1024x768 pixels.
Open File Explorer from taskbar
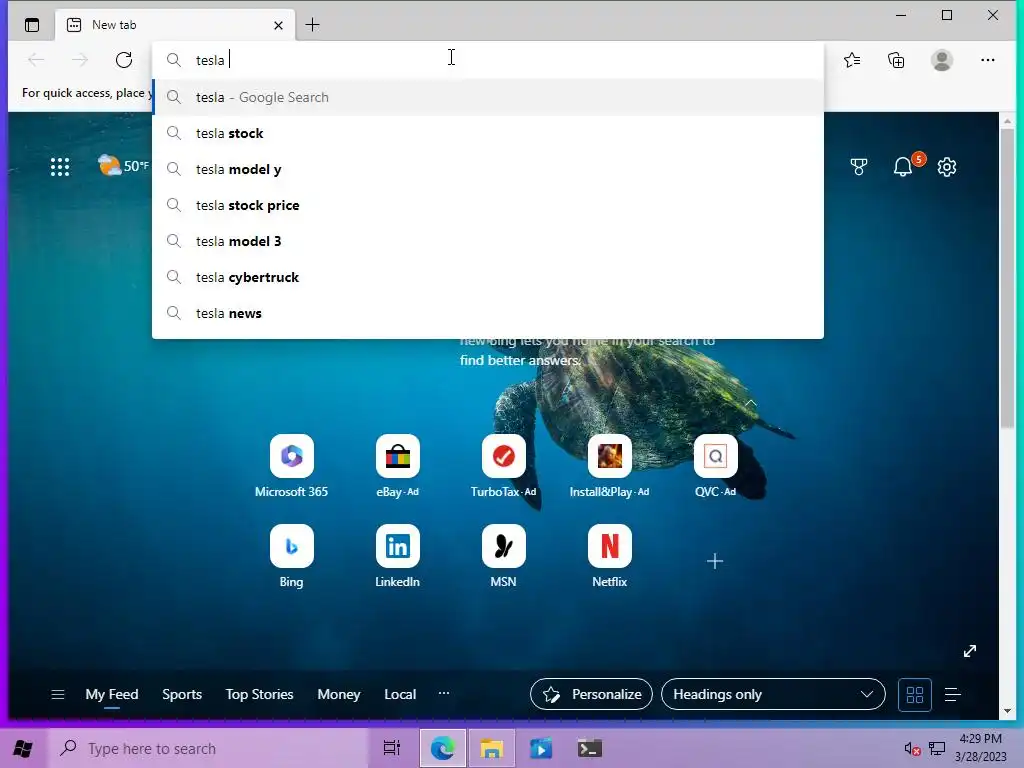(491, 748)
